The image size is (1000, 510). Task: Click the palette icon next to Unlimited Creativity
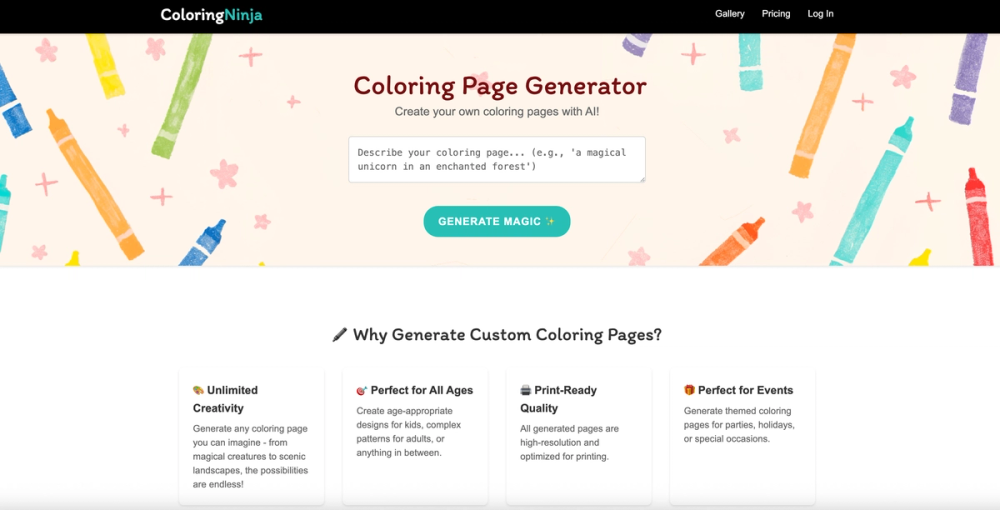click(198, 390)
